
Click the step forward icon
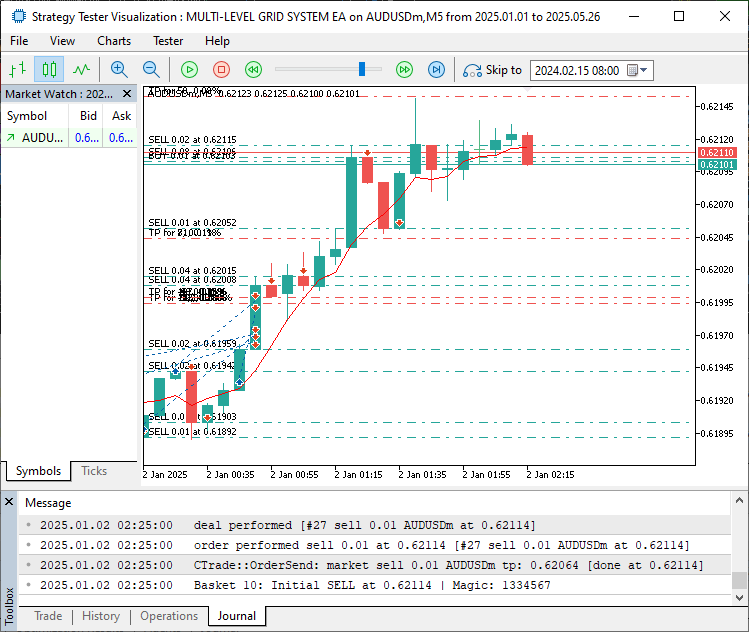(x=436, y=69)
